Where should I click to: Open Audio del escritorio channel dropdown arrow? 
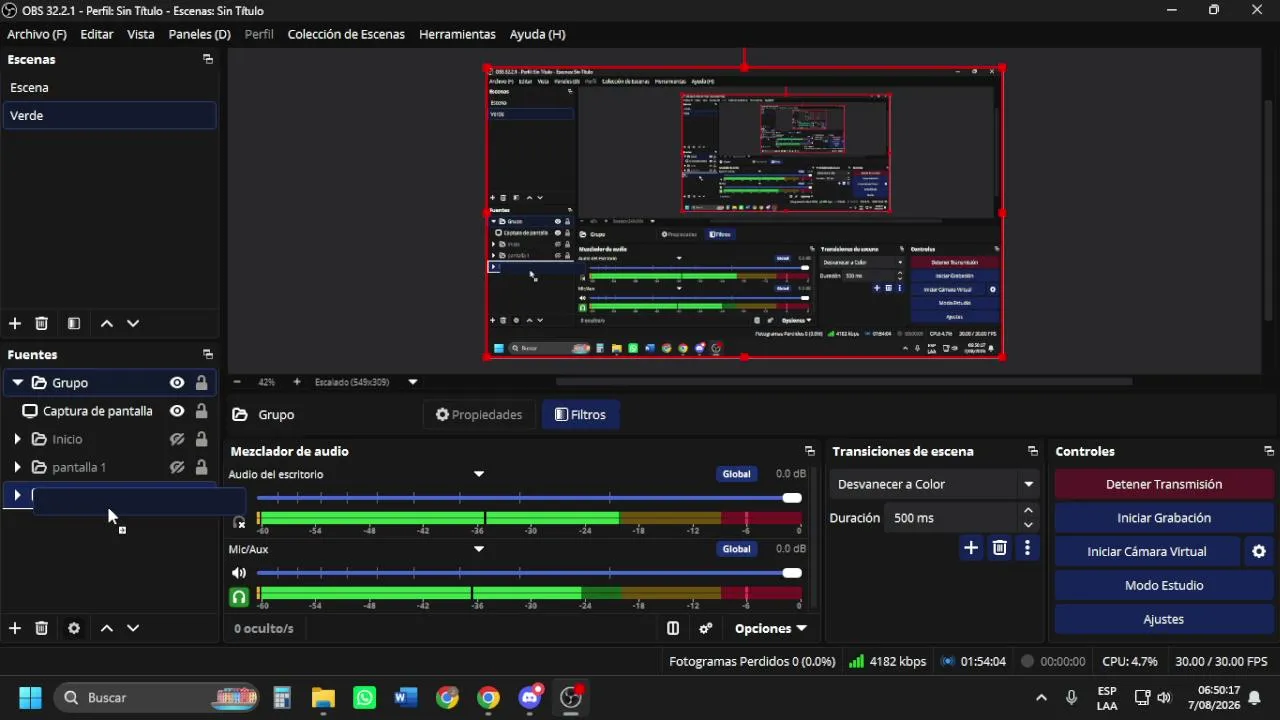click(x=479, y=474)
